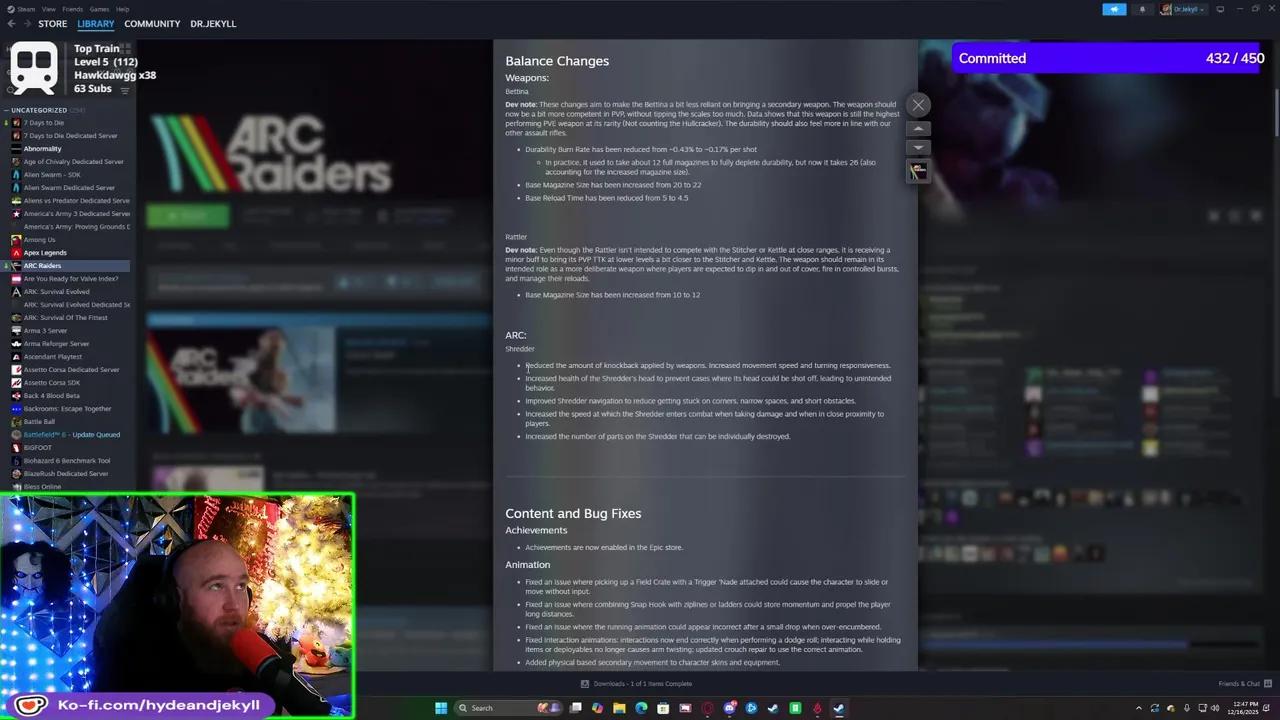Show hidden system tray icons chevron
The height and width of the screenshot is (720, 1280).
click(1139, 708)
